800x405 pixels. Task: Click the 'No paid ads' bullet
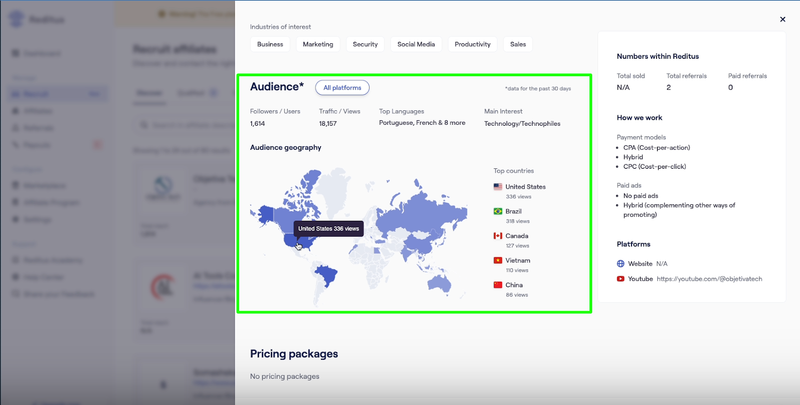pos(640,196)
